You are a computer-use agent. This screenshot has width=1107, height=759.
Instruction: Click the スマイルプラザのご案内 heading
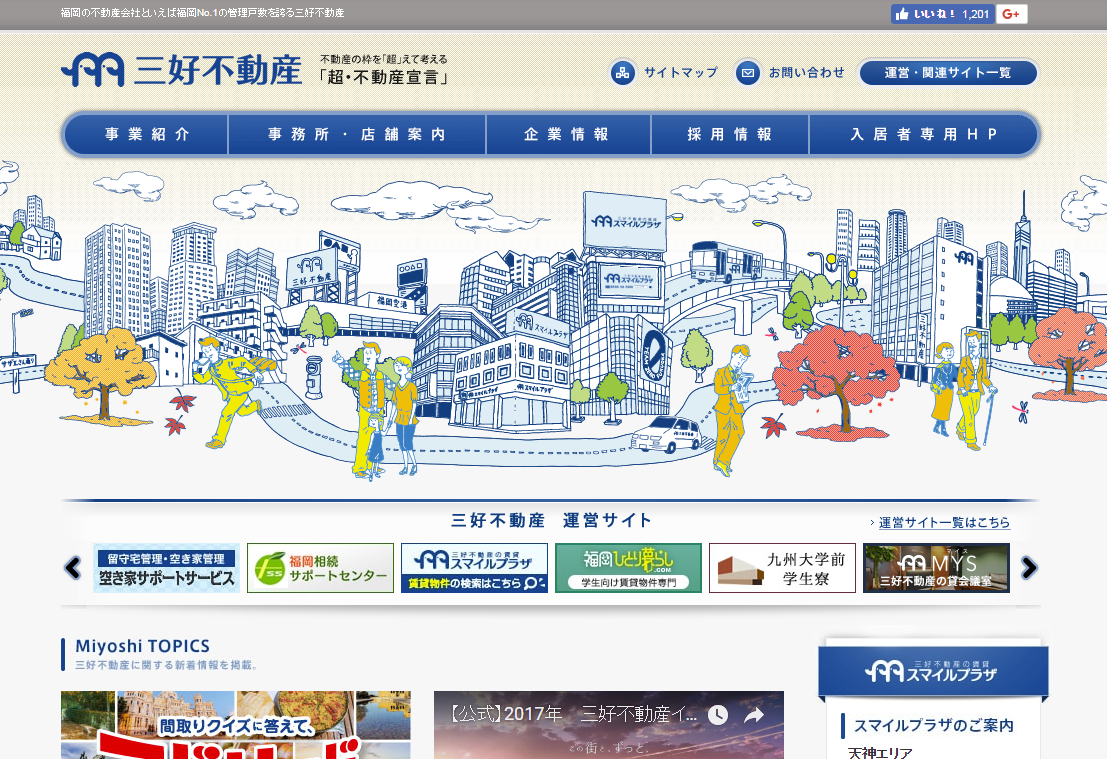(x=933, y=725)
